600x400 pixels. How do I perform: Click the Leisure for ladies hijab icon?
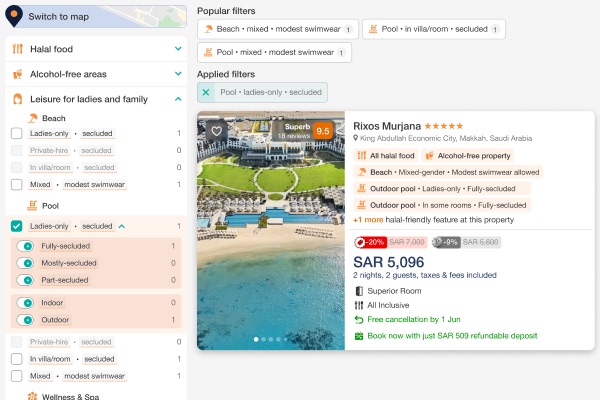[18, 99]
